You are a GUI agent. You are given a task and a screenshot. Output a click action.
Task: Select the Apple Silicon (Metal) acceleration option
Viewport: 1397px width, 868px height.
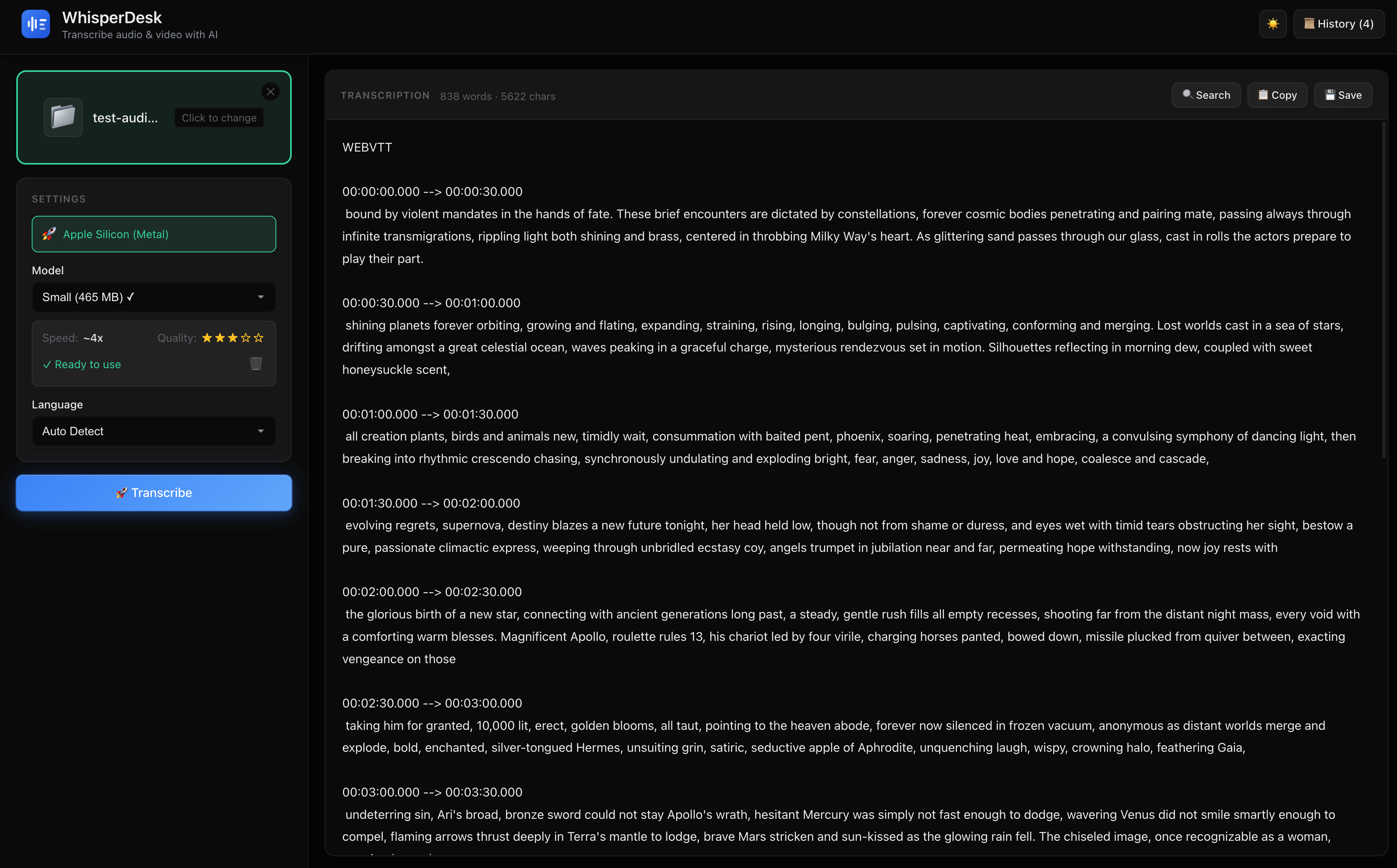pos(153,234)
